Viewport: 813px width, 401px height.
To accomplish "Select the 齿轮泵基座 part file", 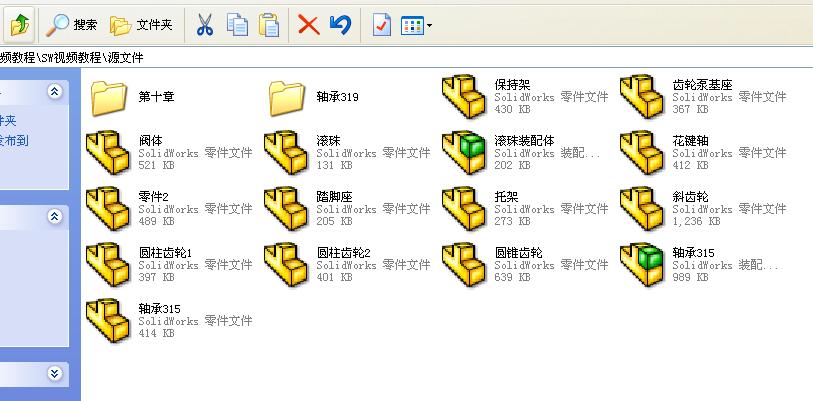I will (x=703, y=96).
